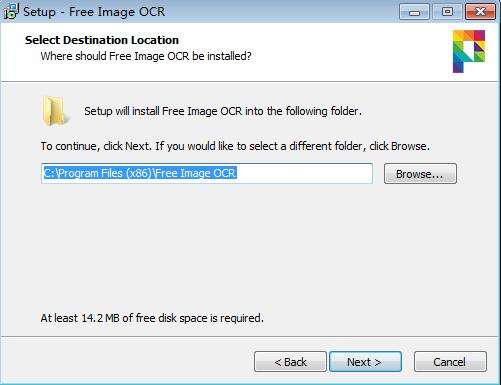
Task: Click the setup installer icon in title bar
Action: [11, 11]
